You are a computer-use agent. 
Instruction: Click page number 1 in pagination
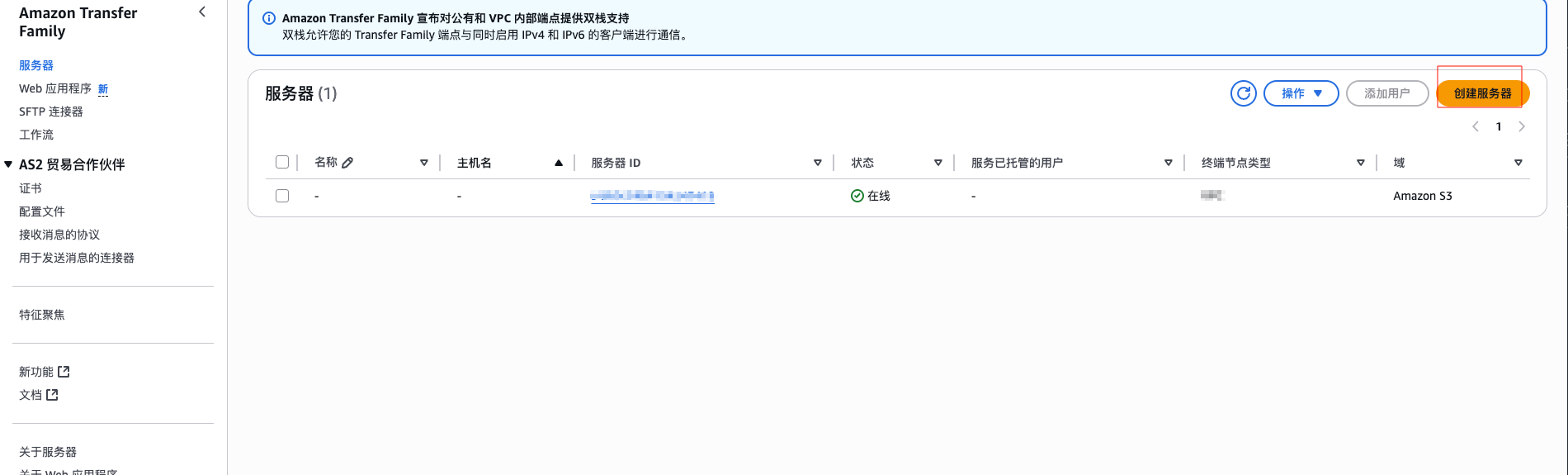coord(1499,126)
